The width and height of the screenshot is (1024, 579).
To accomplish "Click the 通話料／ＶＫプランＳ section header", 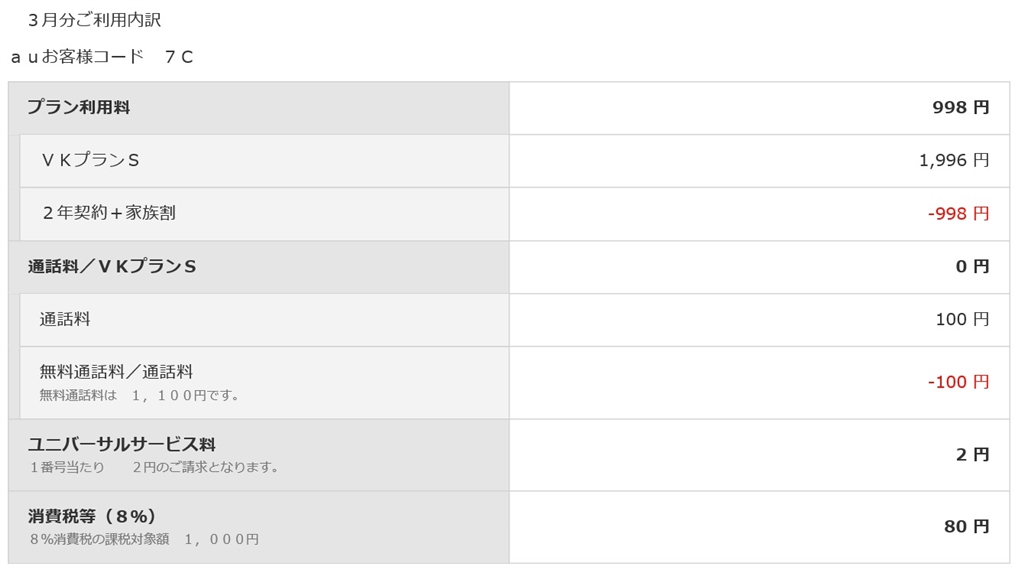I will pyautogui.click(x=112, y=267).
